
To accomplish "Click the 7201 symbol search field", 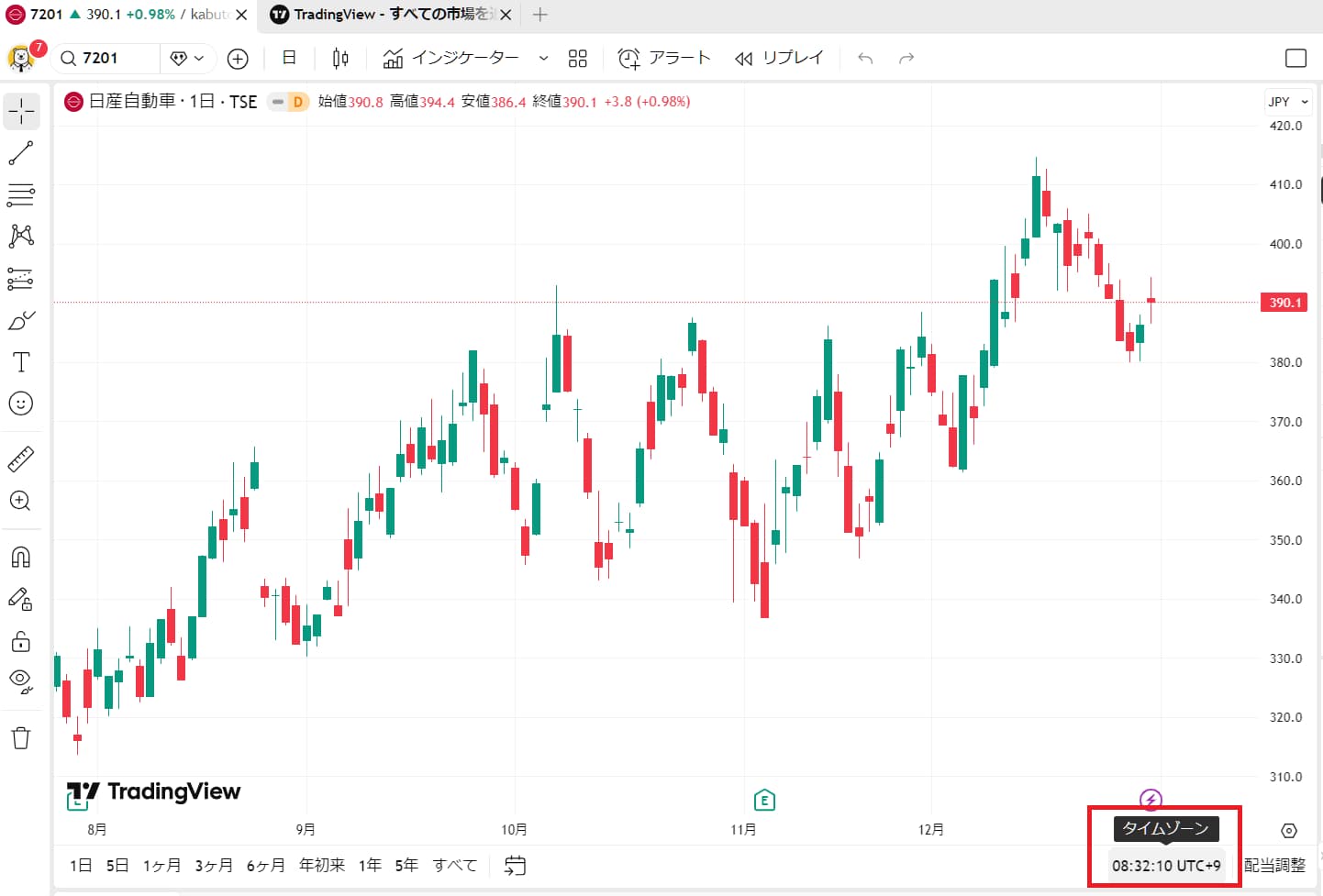I will (104, 58).
